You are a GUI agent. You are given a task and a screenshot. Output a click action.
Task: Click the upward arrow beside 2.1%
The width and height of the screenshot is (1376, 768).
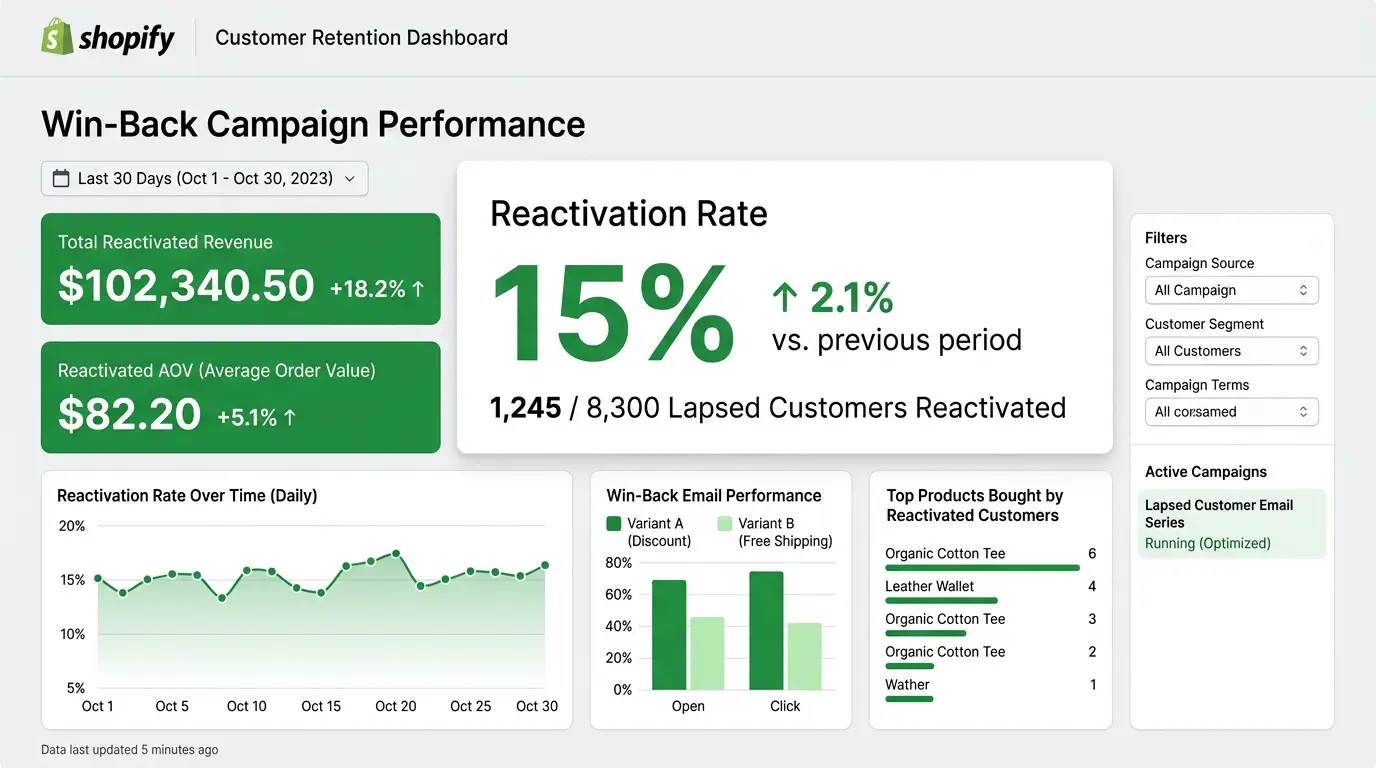tap(785, 296)
